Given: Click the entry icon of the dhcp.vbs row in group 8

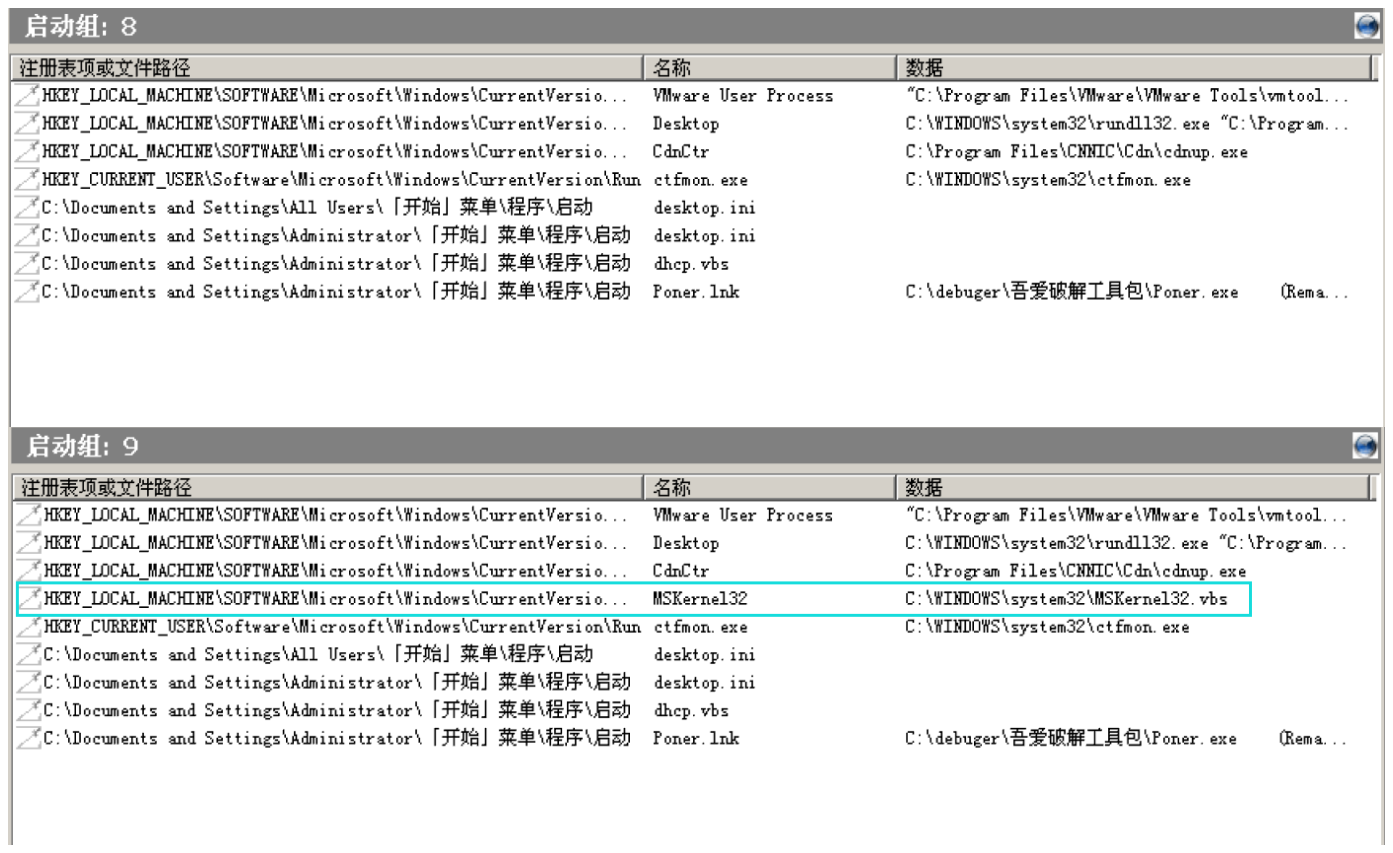Looking at the screenshot, I should (x=29, y=264).
